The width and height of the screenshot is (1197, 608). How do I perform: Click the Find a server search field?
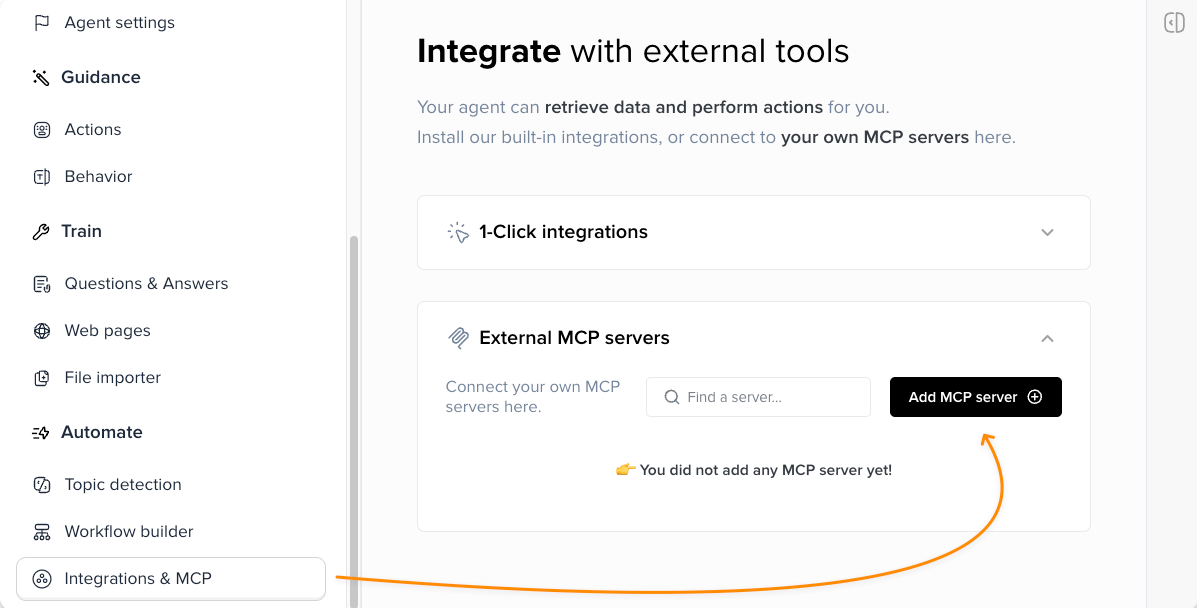pyautogui.click(x=768, y=397)
